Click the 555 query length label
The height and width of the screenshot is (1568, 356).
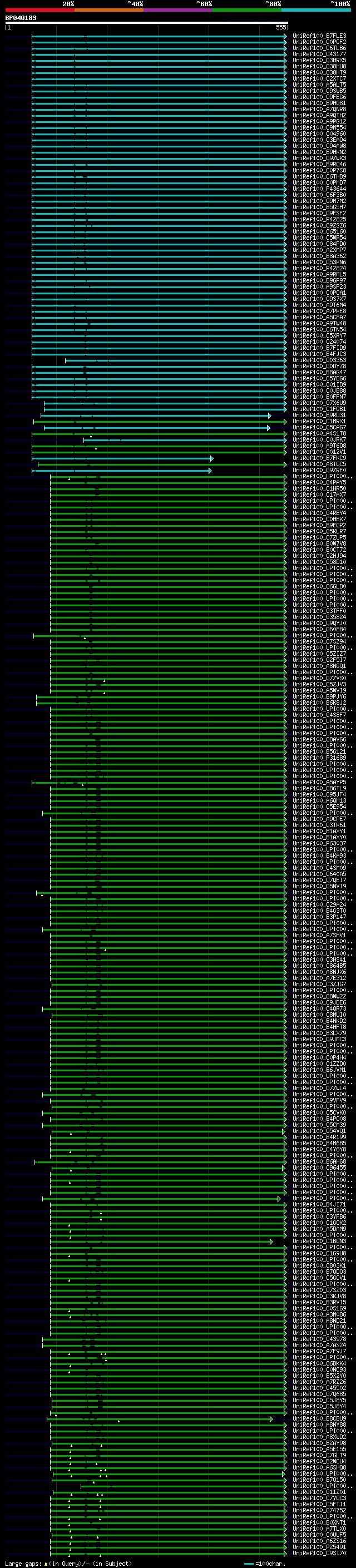pos(280,27)
